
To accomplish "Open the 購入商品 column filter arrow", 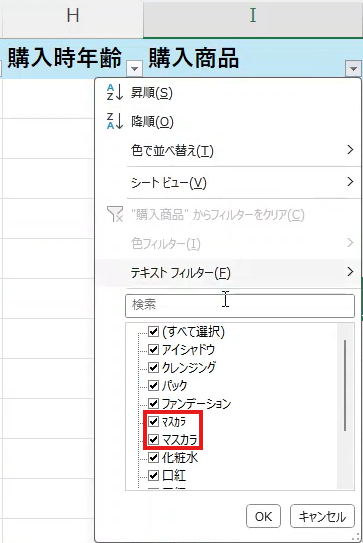I will click(x=353, y=68).
